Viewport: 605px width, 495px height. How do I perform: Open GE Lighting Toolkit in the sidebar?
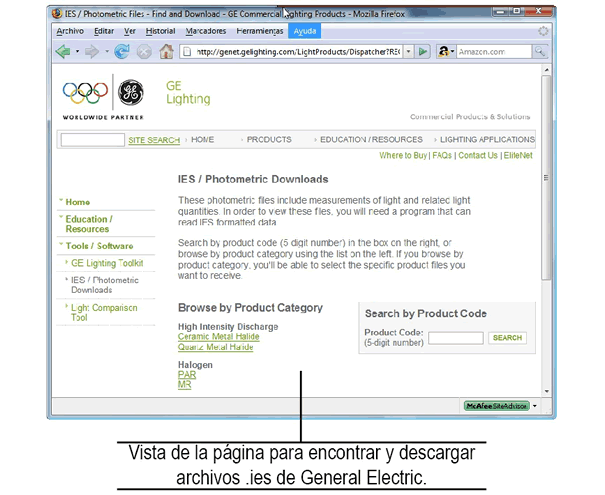107,263
